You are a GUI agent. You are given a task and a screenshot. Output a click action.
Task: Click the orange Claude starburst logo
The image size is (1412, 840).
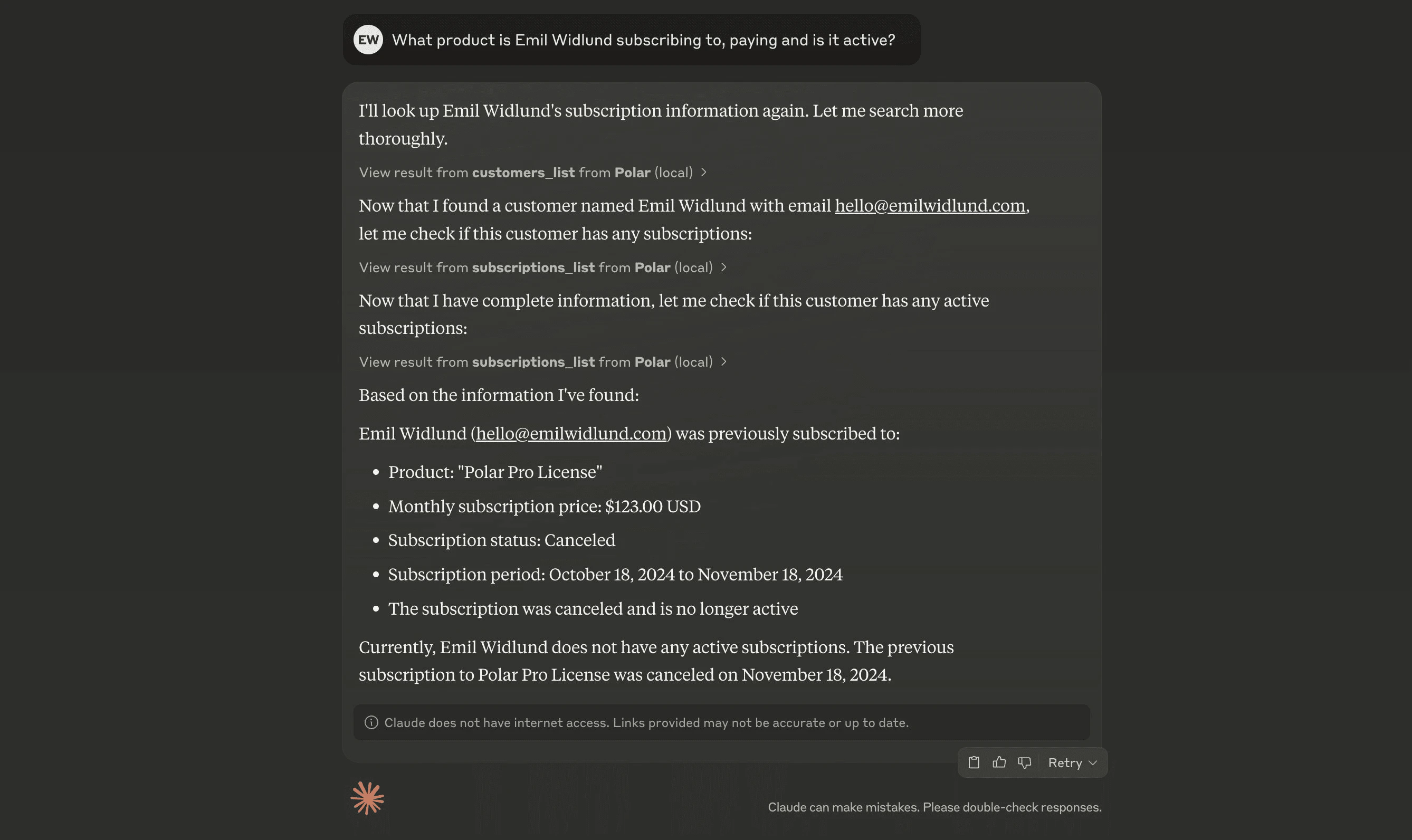point(367,798)
